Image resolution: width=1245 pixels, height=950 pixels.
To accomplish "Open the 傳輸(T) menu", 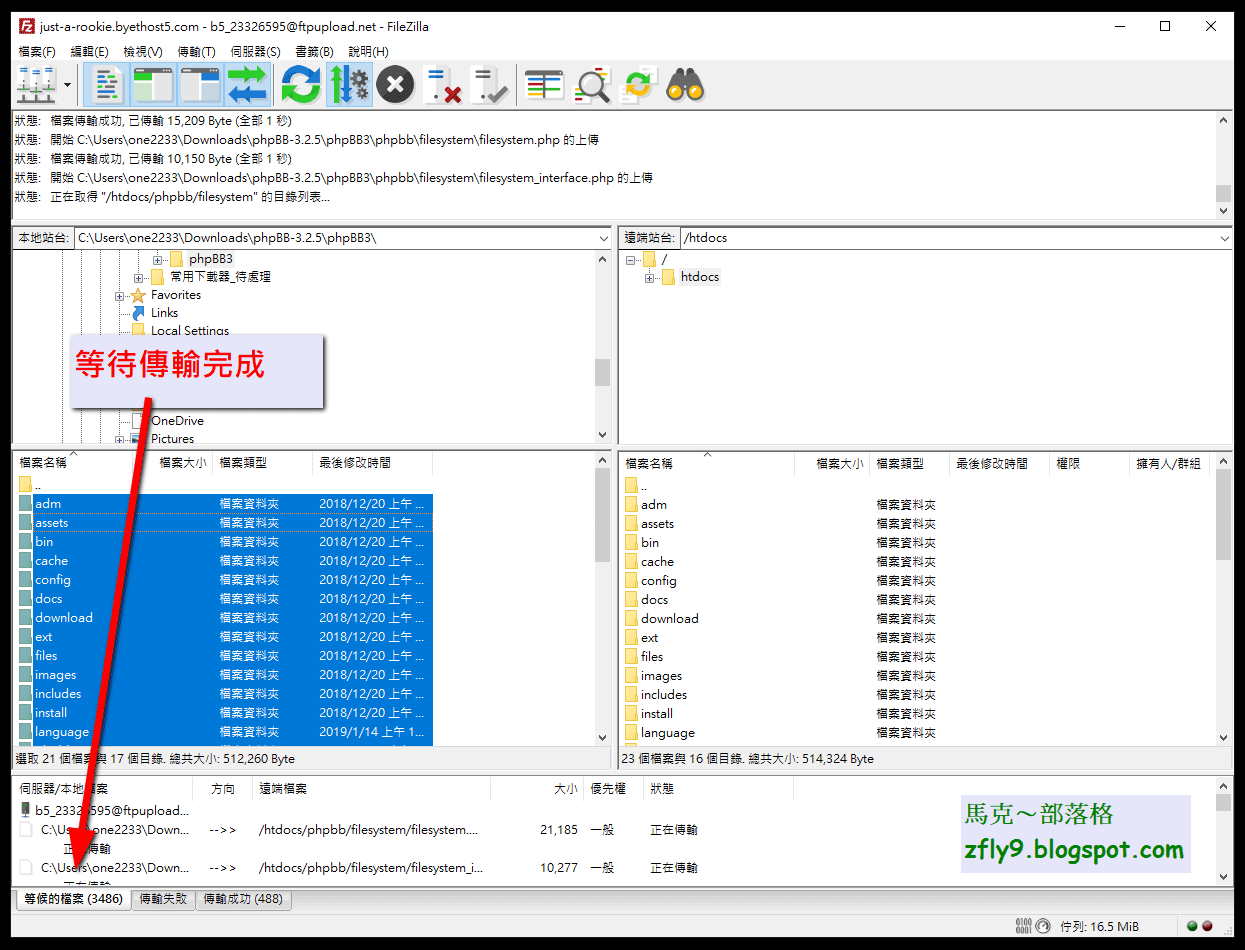I will [195, 51].
